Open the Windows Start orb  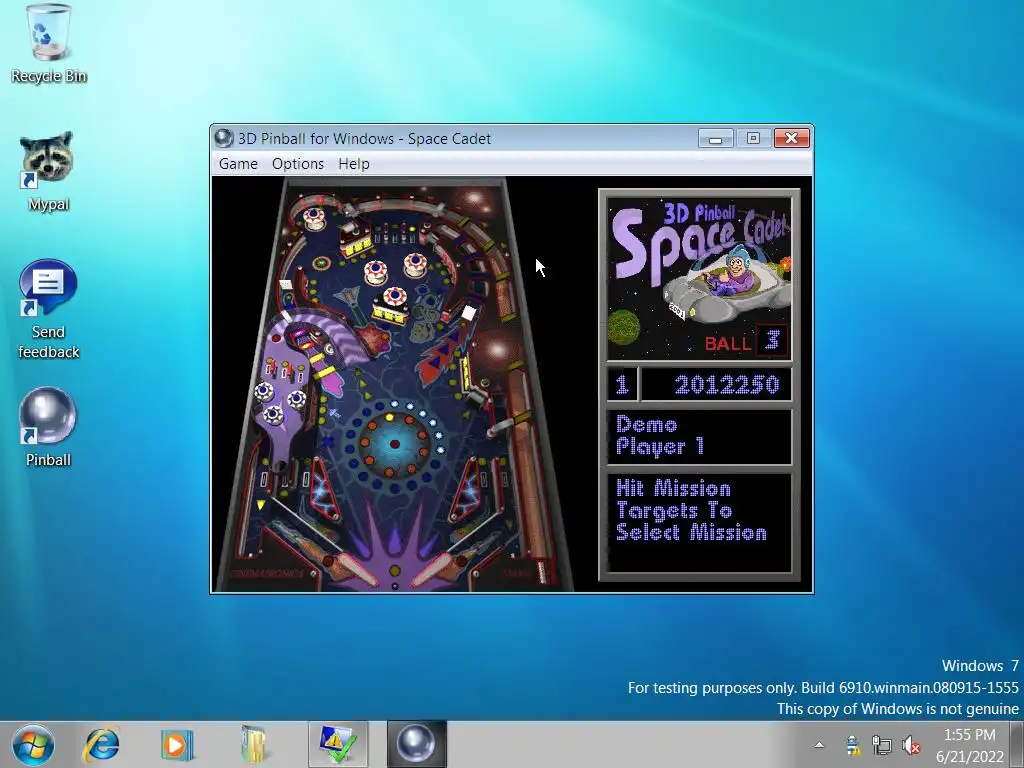point(33,745)
